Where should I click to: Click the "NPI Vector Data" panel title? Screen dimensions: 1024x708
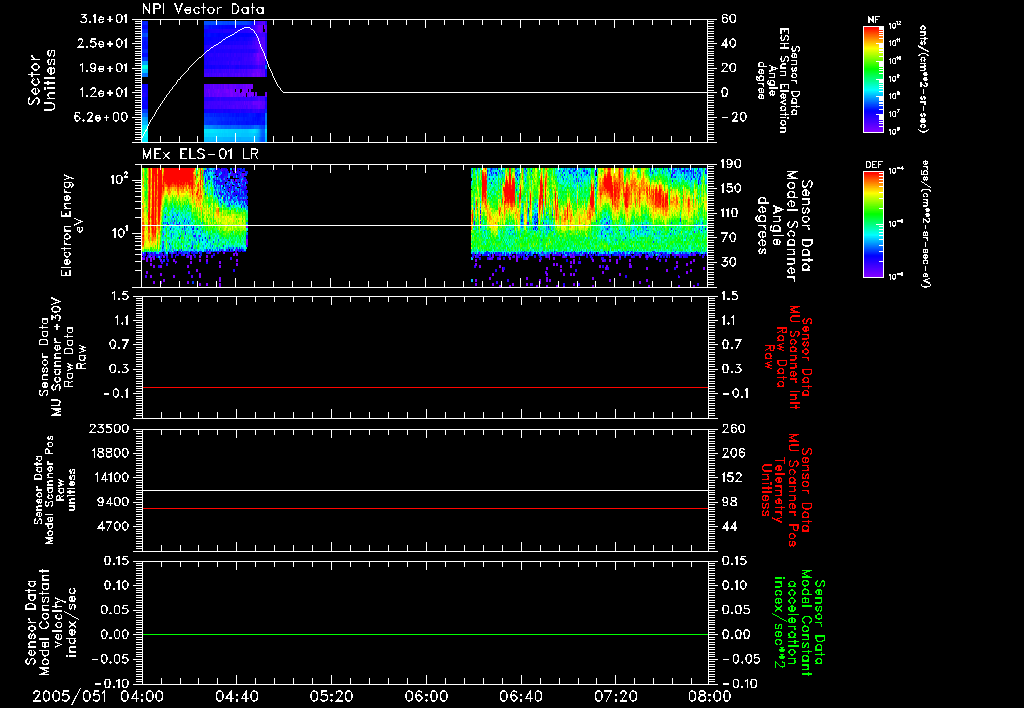point(203,9)
